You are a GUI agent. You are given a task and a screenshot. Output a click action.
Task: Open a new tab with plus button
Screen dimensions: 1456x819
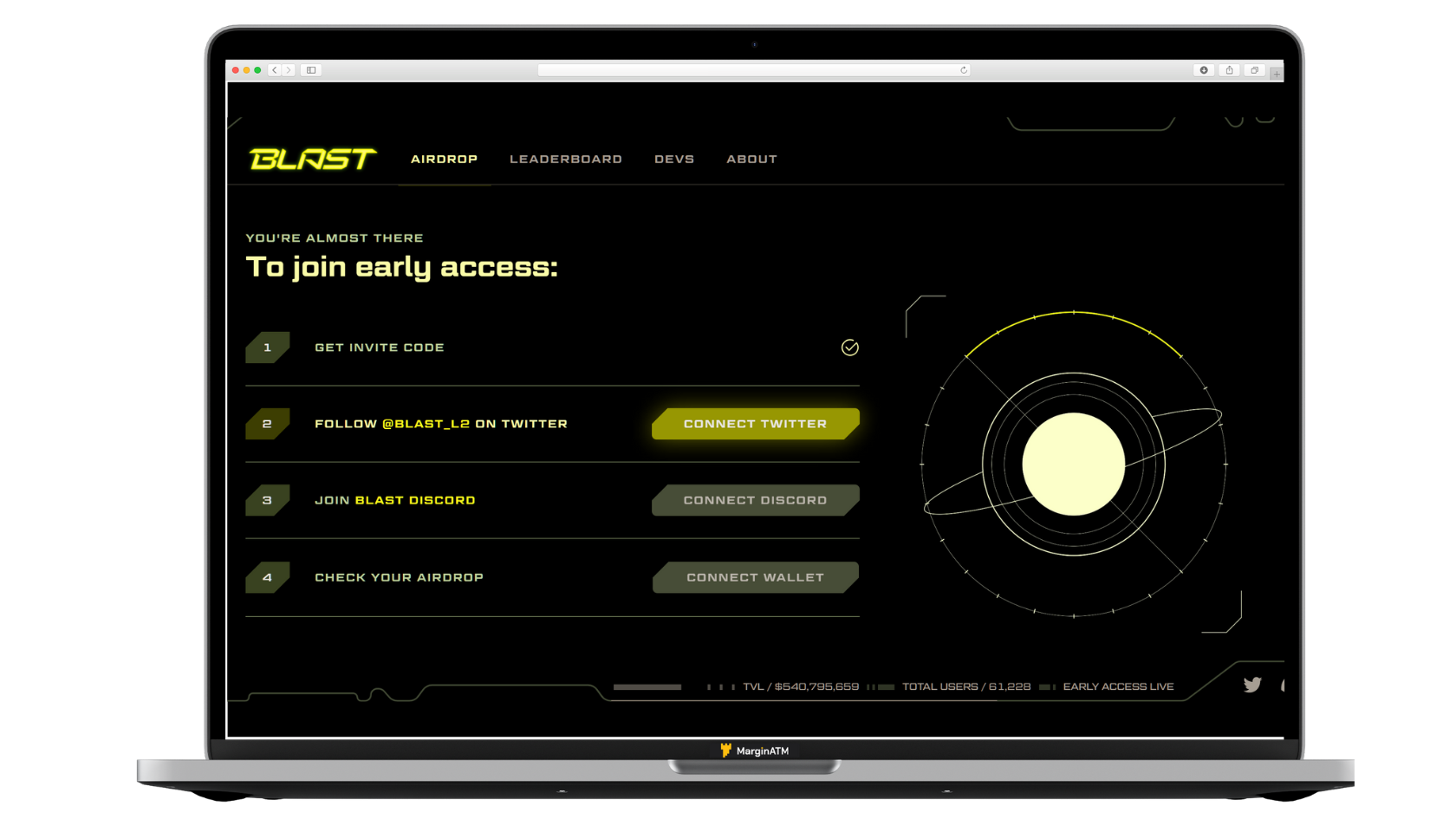[1277, 74]
